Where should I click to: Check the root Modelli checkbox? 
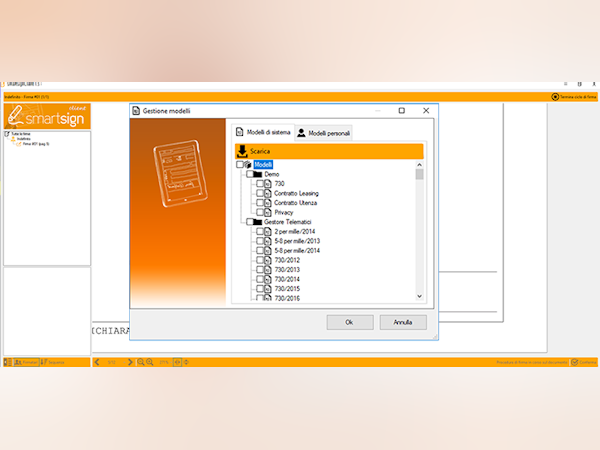pos(240,165)
